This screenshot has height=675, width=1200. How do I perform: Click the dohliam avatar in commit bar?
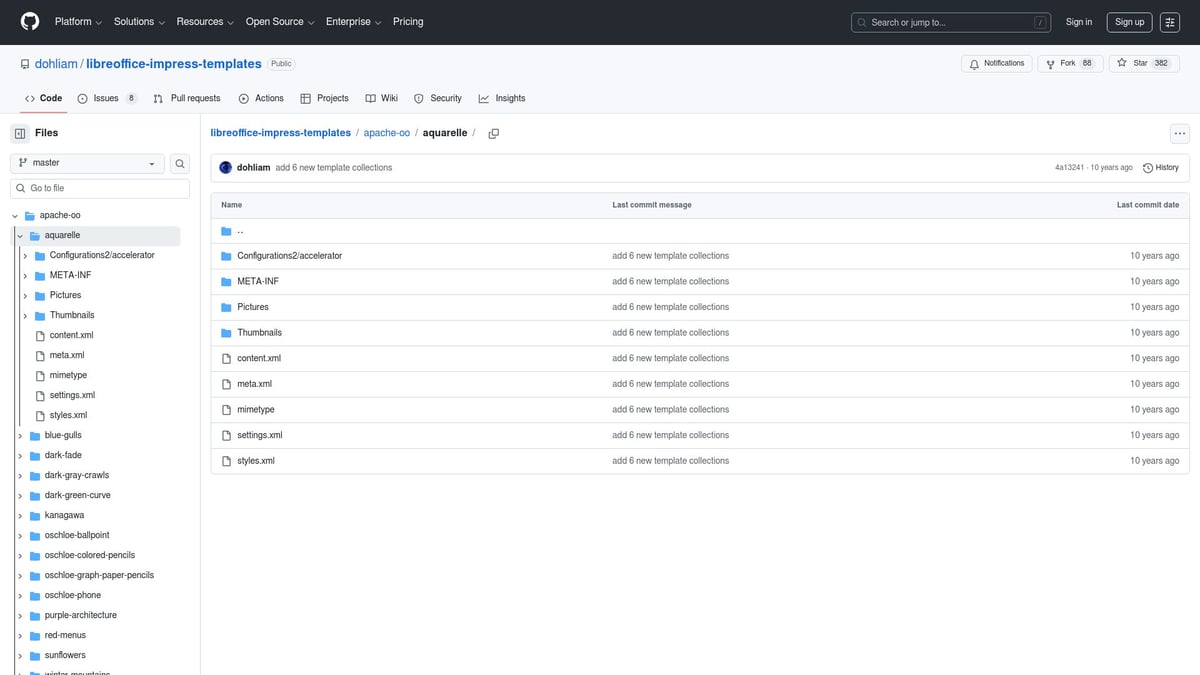point(226,168)
